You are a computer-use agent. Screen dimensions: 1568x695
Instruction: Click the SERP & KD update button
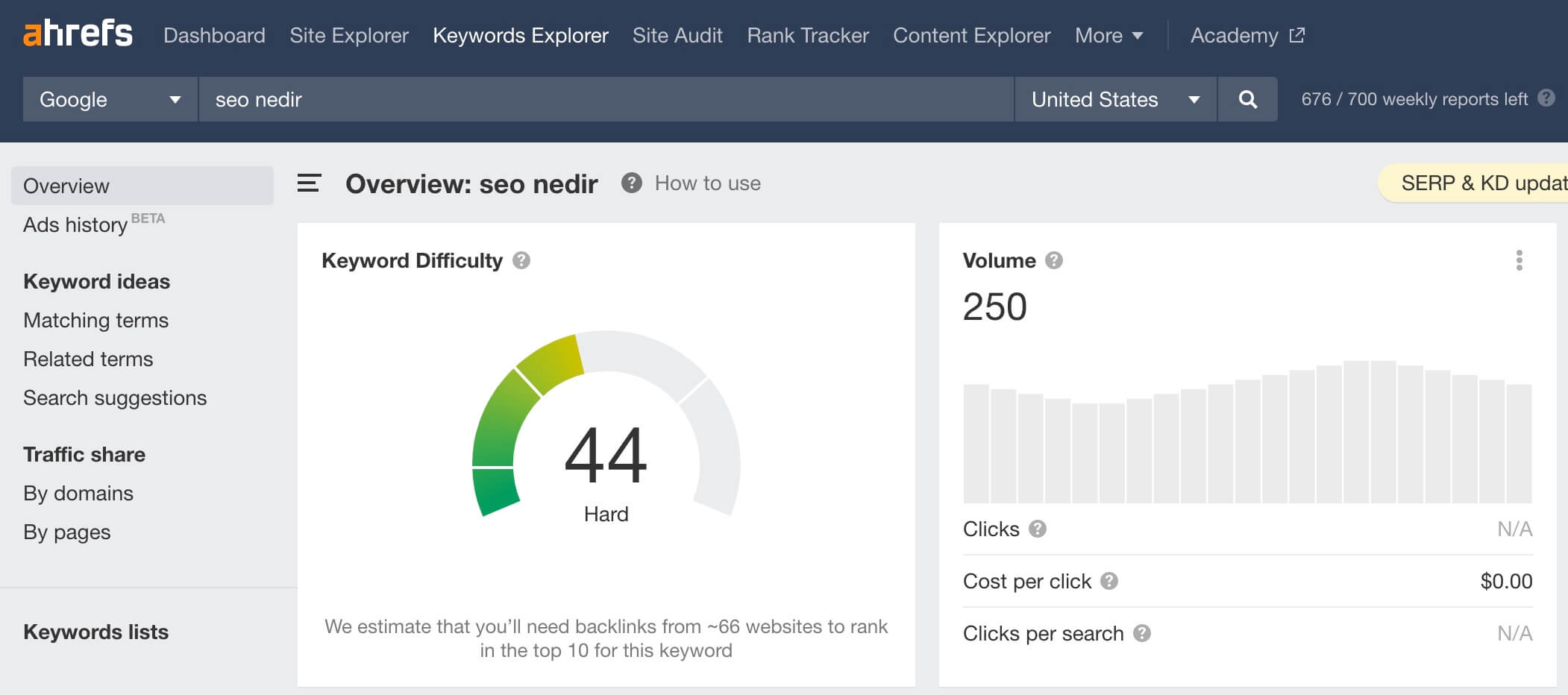coord(1473,183)
